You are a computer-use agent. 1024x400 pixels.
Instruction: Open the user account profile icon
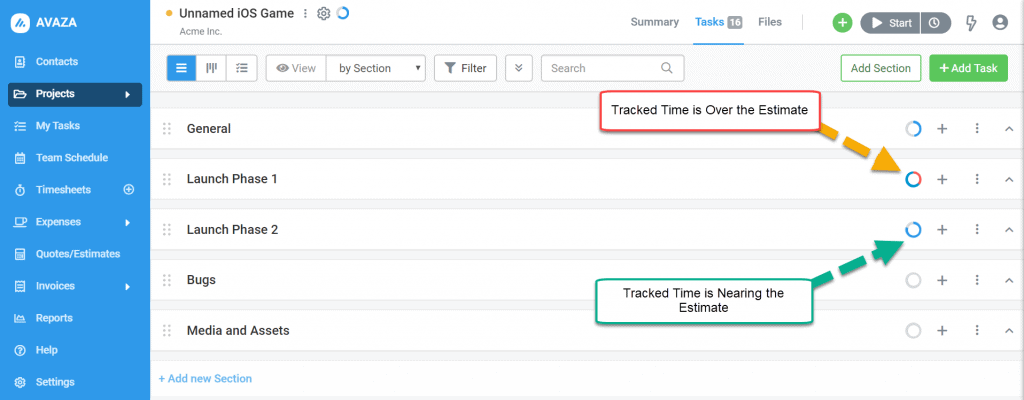click(x=1000, y=23)
